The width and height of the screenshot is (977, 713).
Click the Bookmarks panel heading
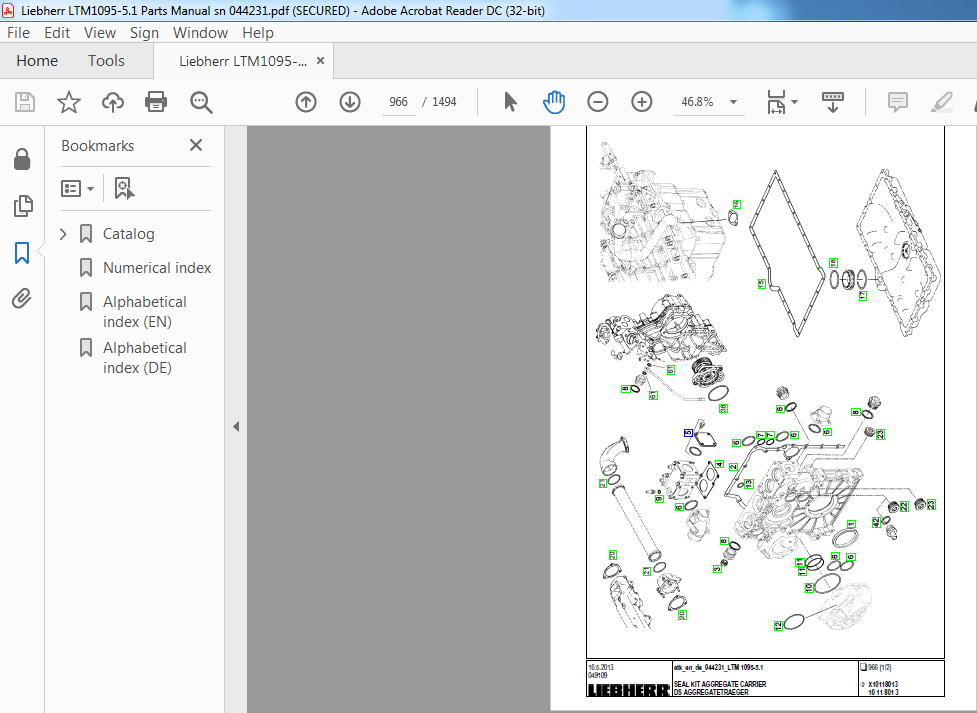98,146
